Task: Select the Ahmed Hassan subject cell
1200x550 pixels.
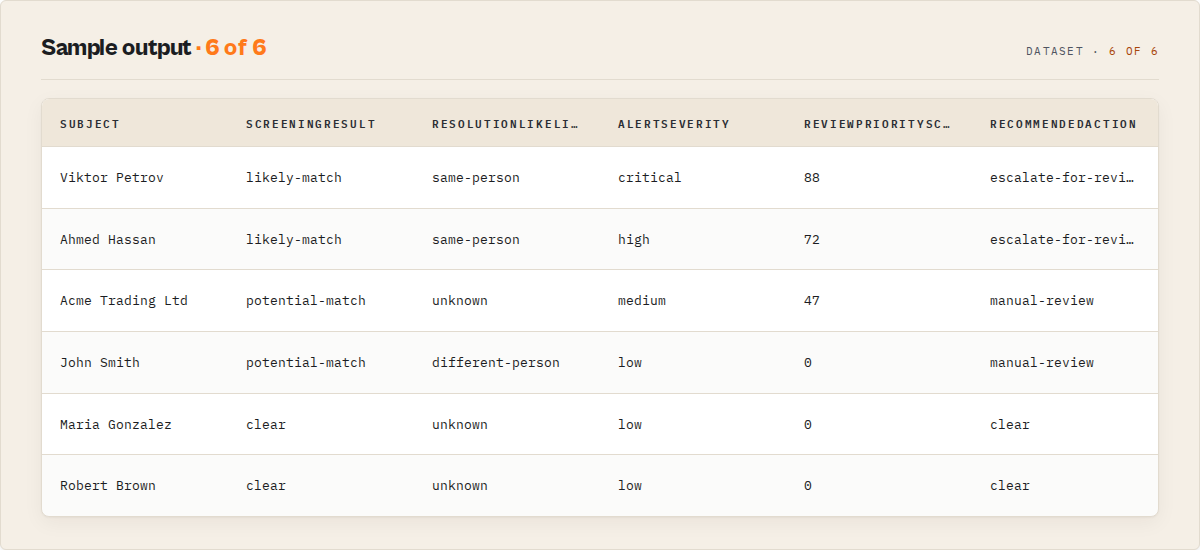Action: [108, 240]
